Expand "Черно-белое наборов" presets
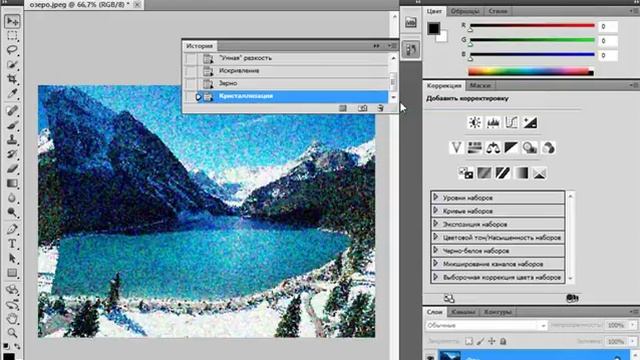640x360 pixels. tap(436, 250)
